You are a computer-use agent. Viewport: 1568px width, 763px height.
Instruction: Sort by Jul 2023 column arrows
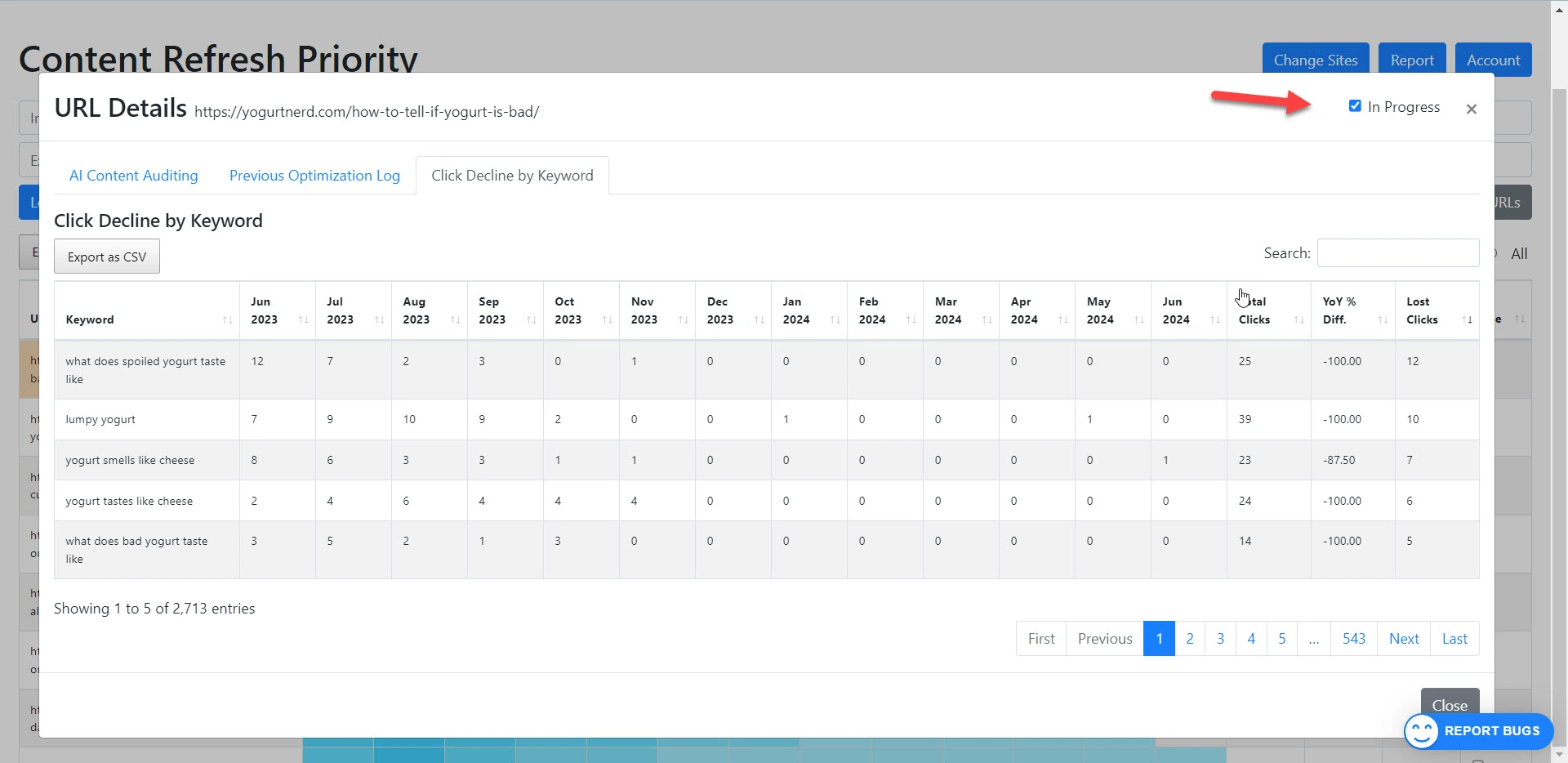(379, 319)
